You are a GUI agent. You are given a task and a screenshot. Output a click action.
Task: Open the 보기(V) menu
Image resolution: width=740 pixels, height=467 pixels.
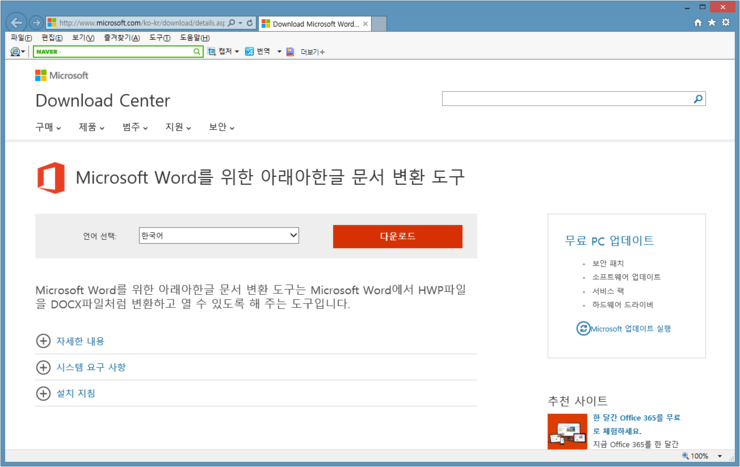click(x=83, y=38)
